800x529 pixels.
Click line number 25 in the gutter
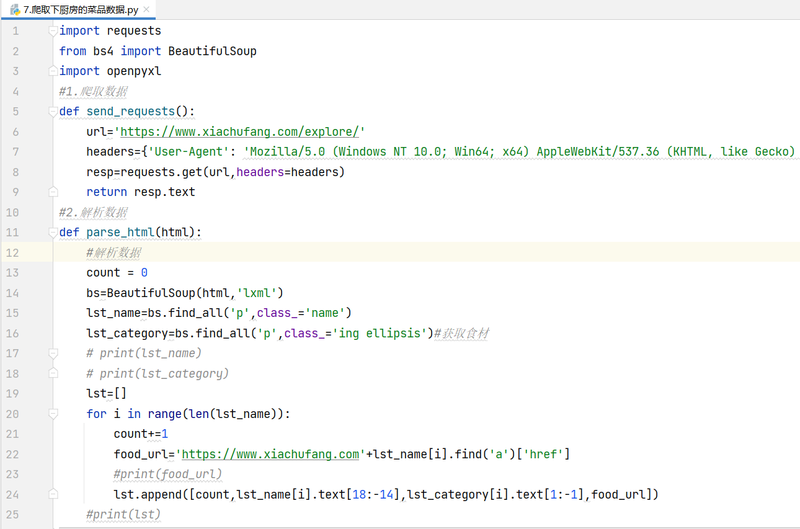pos(12,514)
